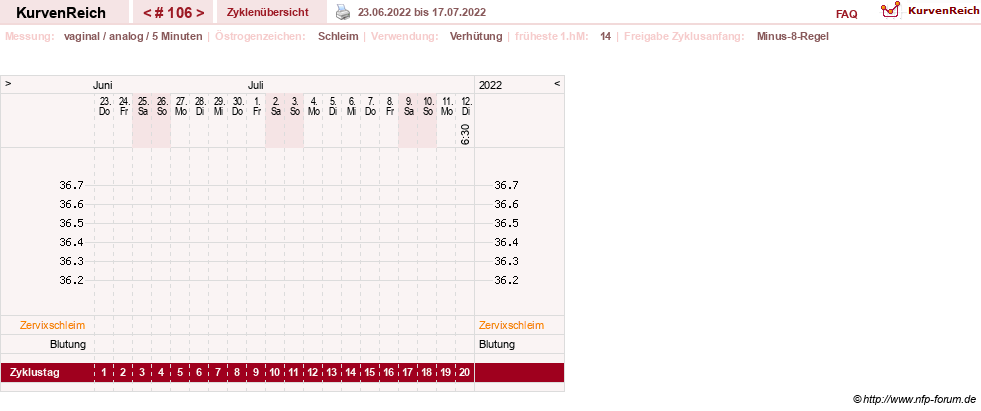
Task: Click the left 36.7 temperature label
Action: pos(71,185)
